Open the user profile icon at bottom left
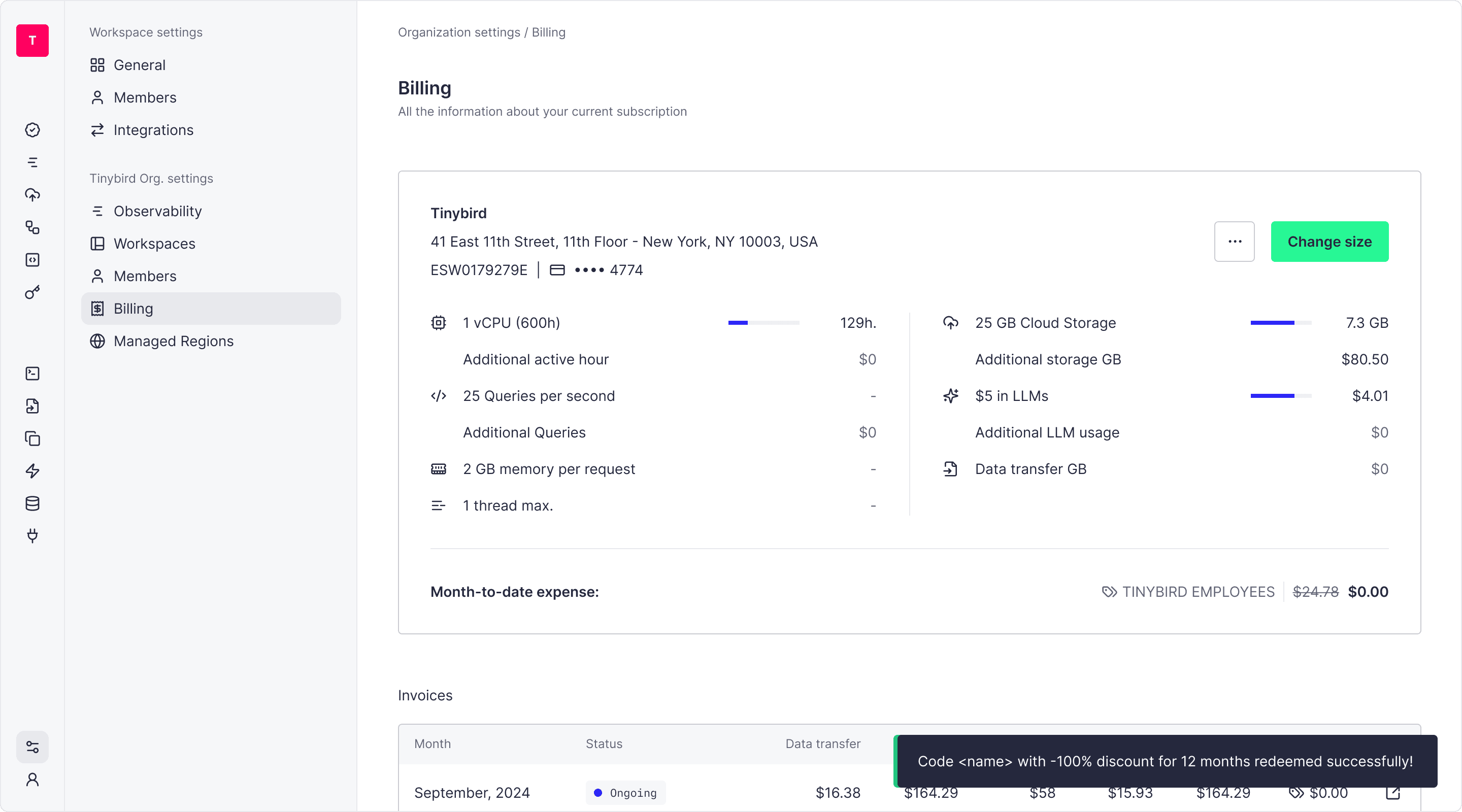 [x=32, y=780]
